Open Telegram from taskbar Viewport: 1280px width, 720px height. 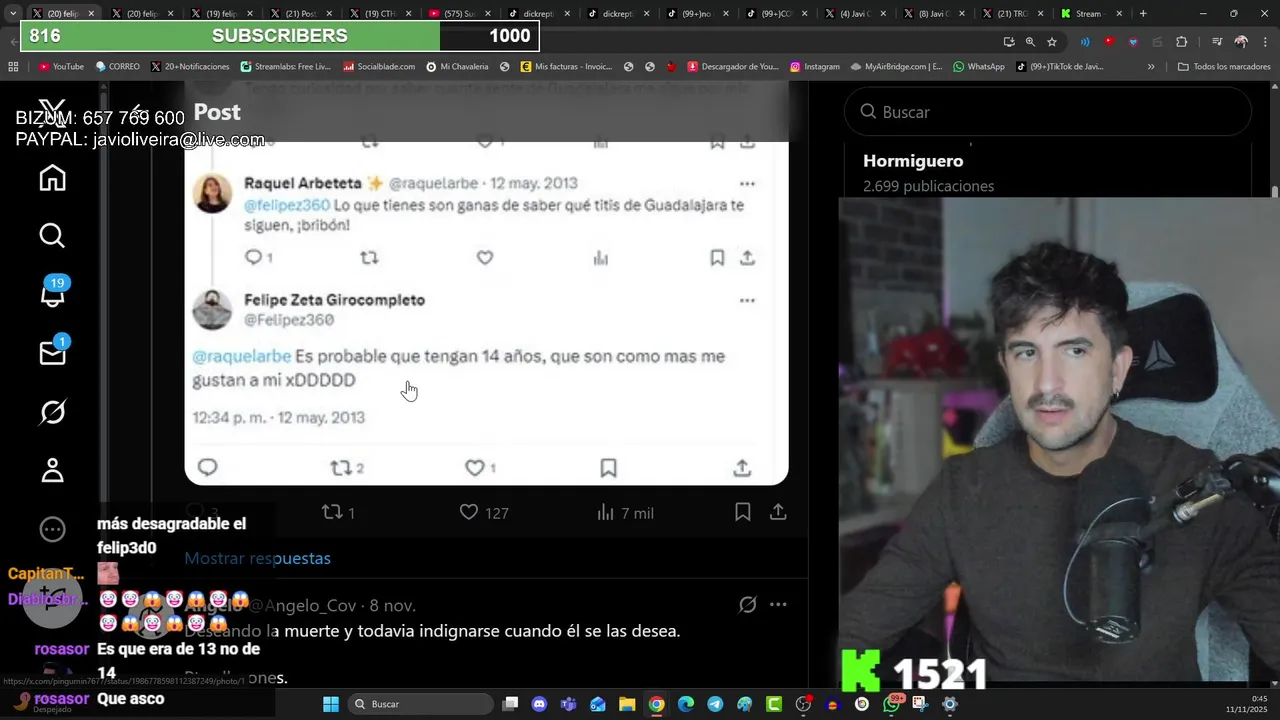[x=715, y=704]
